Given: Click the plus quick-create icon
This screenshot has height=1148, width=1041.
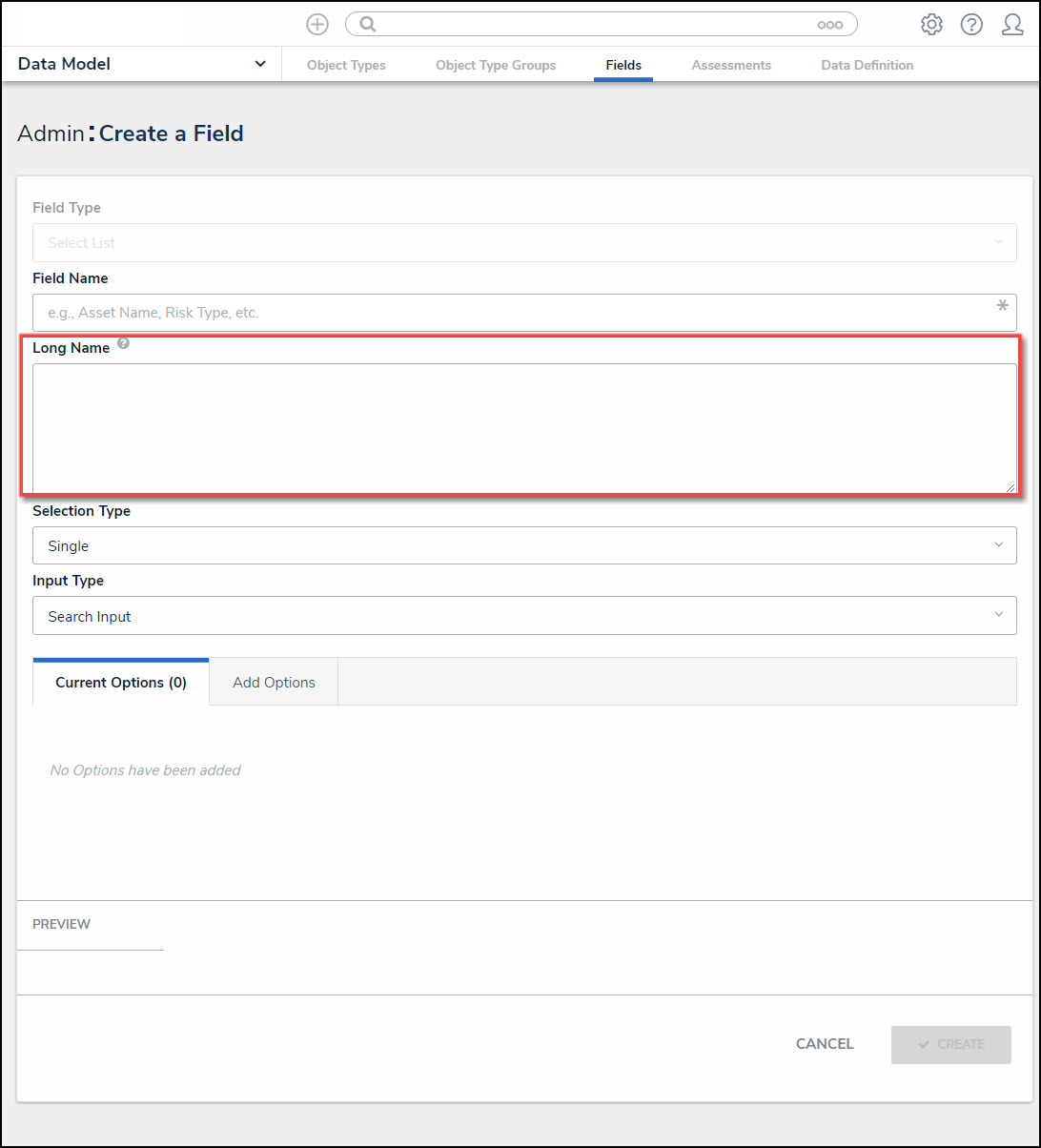Looking at the screenshot, I should 317,25.
